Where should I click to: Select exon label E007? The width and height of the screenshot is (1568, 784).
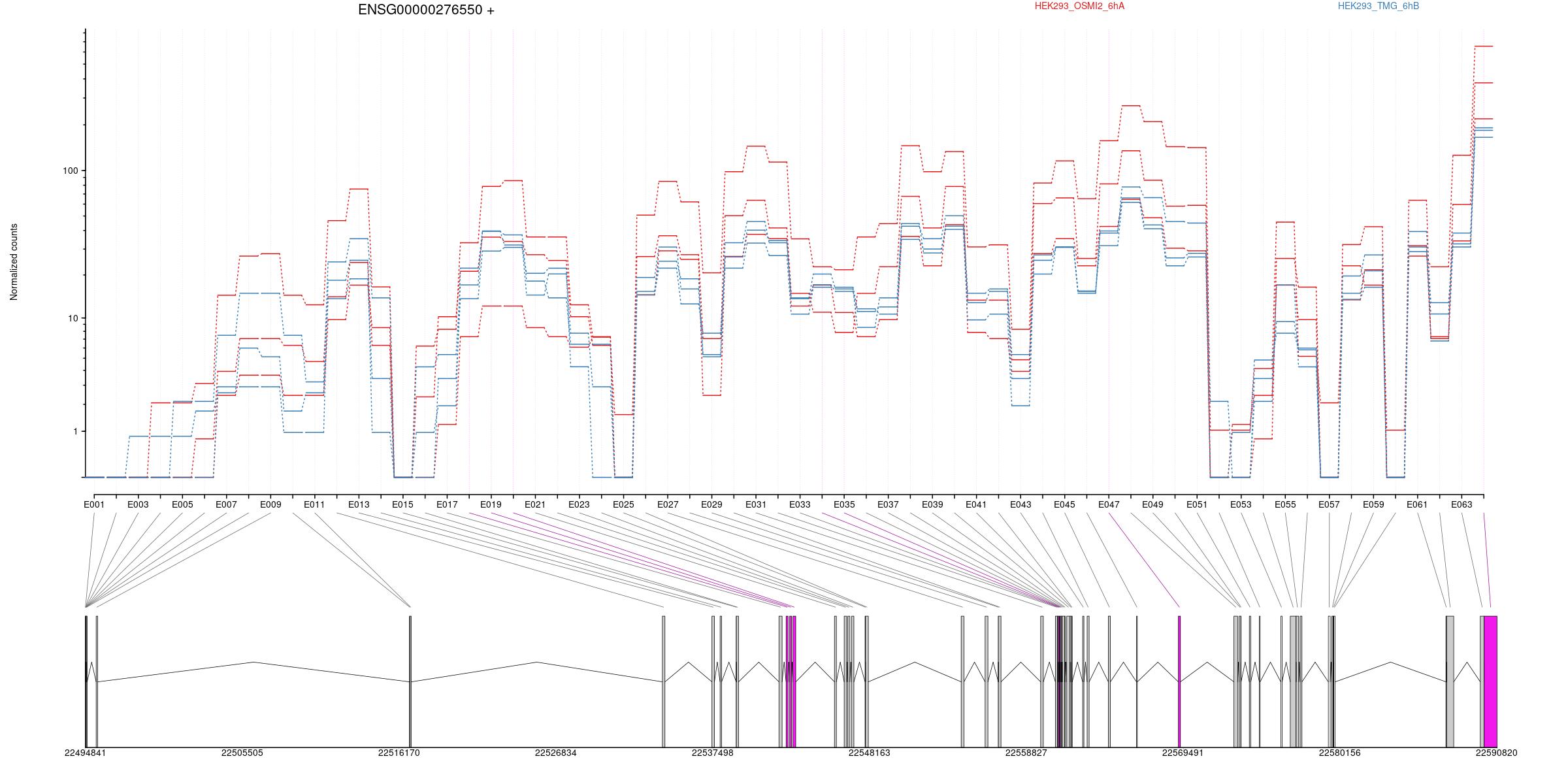(x=226, y=504)
